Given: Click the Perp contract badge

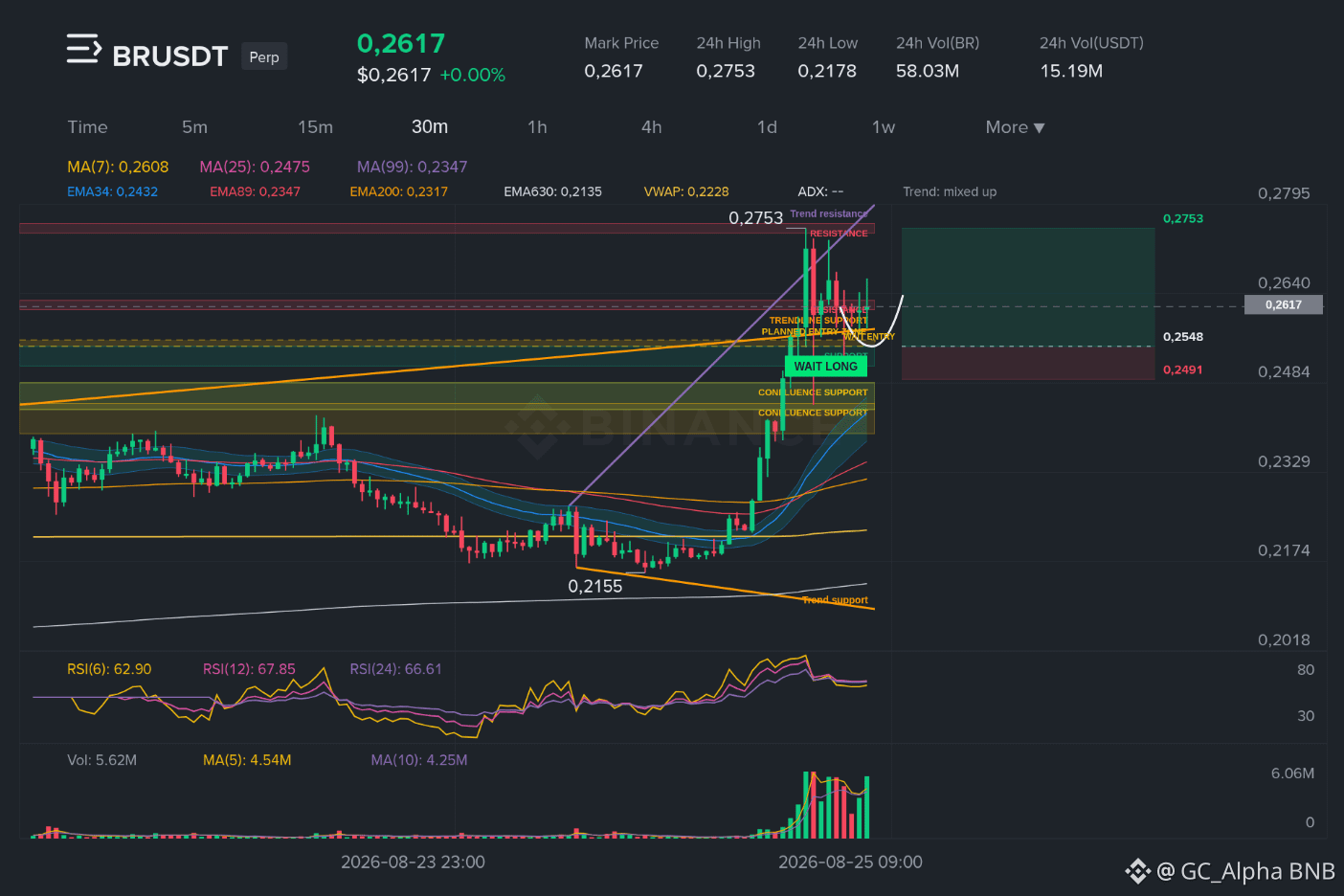Looking at the screenshot, I should (x=264, y=56).
